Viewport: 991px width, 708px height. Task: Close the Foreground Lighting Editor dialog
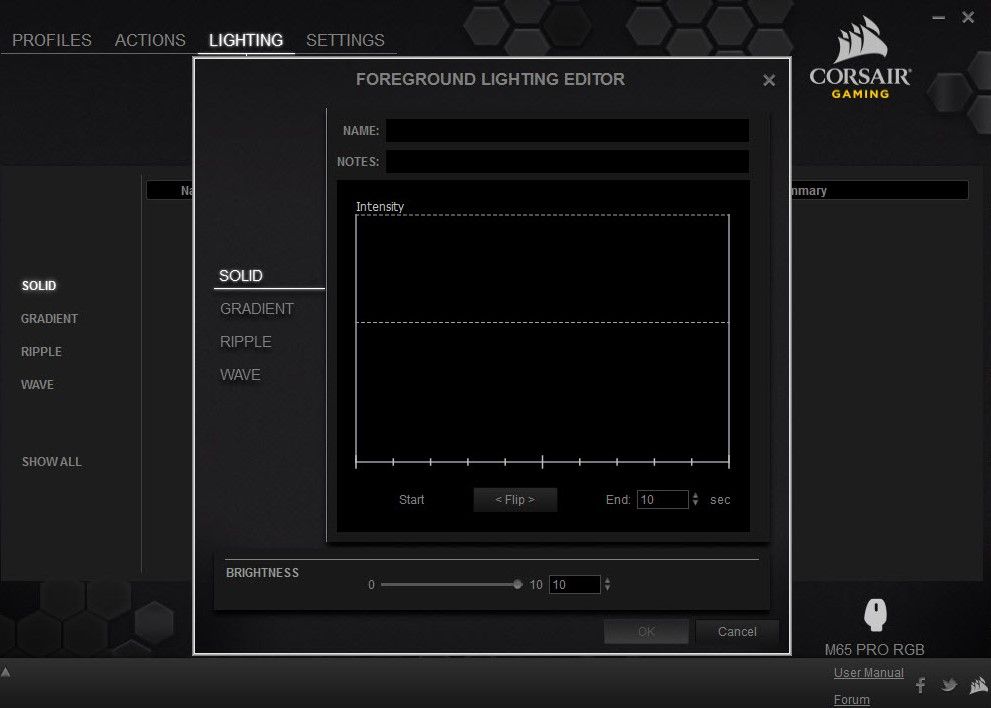(x=769, y=81)
